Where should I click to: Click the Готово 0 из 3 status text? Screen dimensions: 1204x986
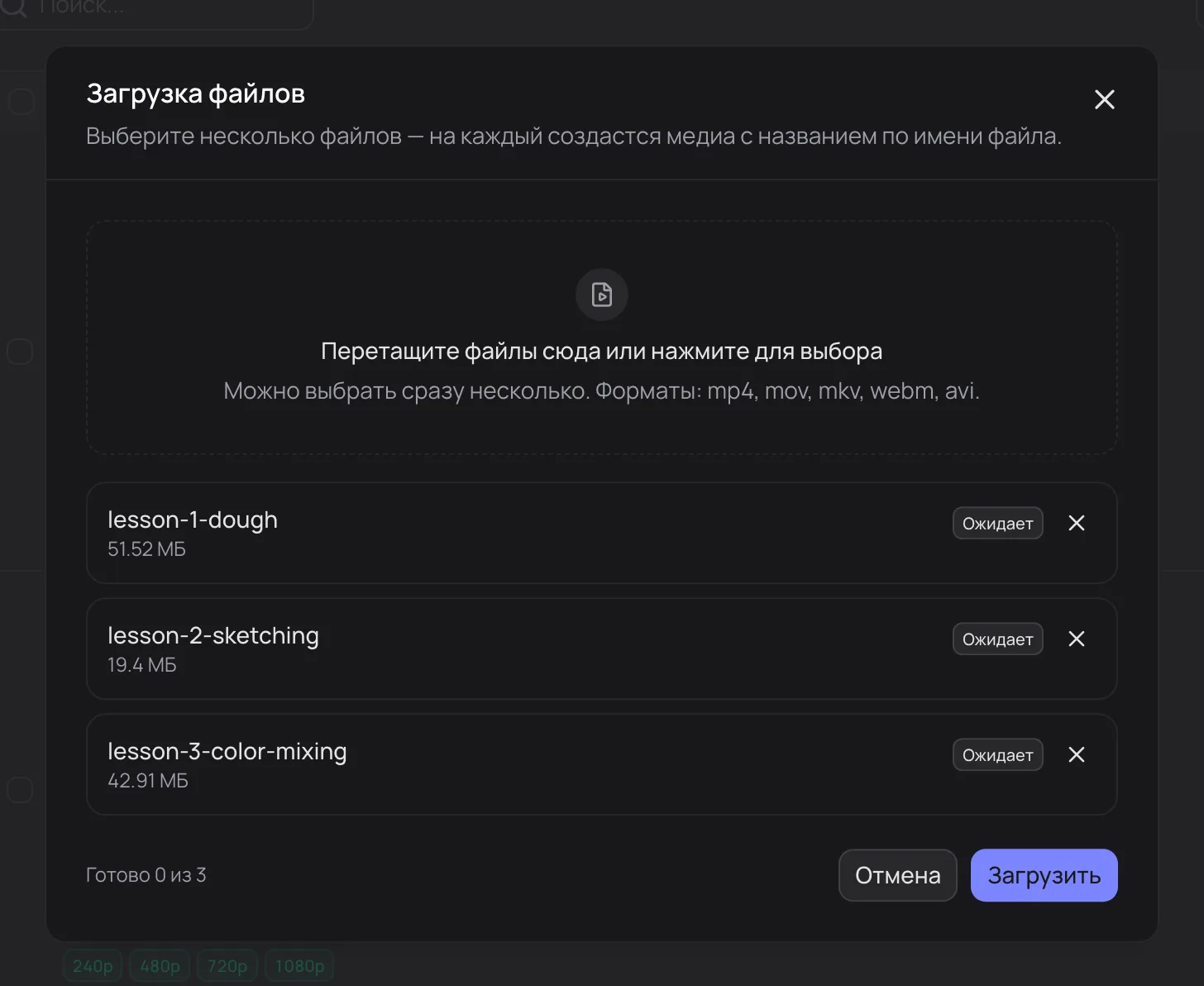tap(146, 875)
